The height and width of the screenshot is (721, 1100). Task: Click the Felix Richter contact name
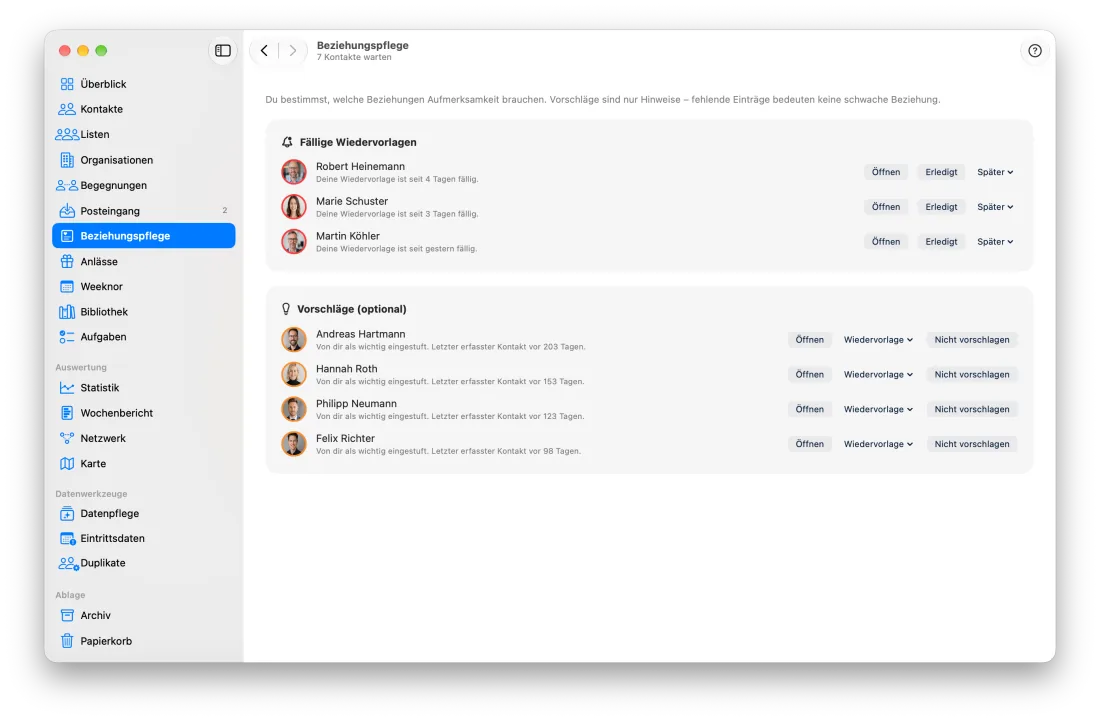345,438
